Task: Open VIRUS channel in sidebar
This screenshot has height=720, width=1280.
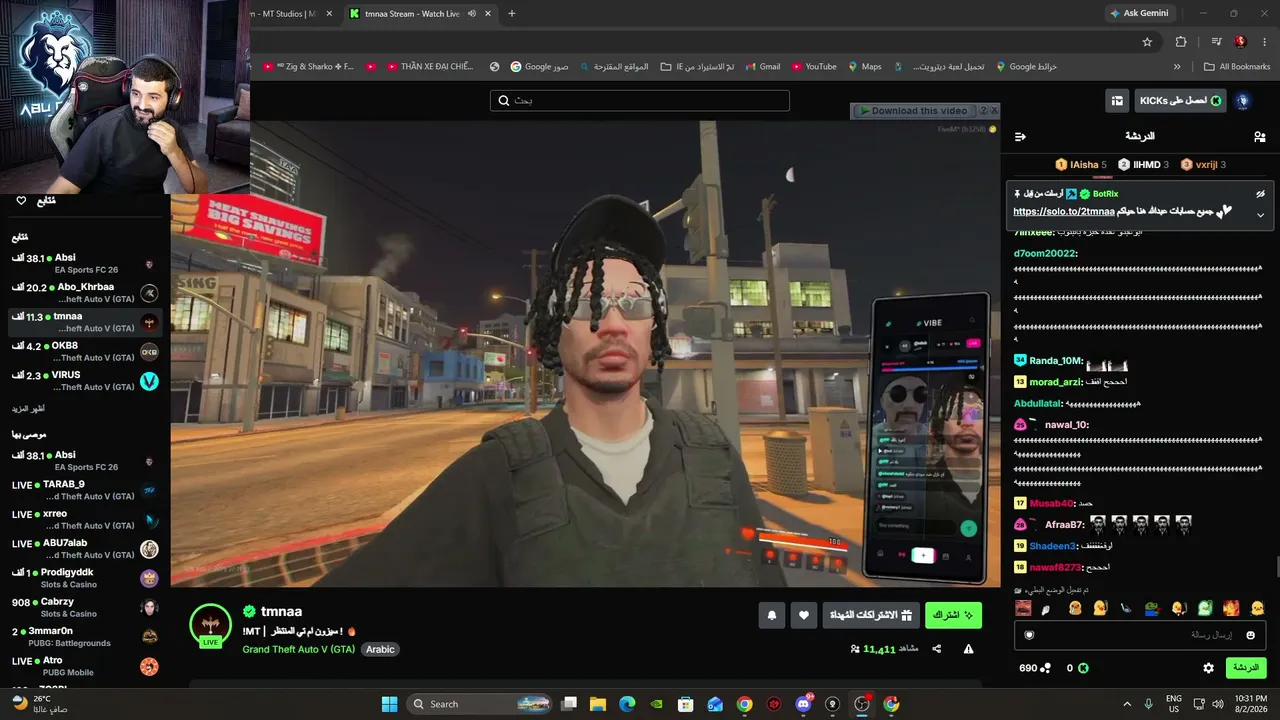Action: pyautogui.click(x=85, y=381)
